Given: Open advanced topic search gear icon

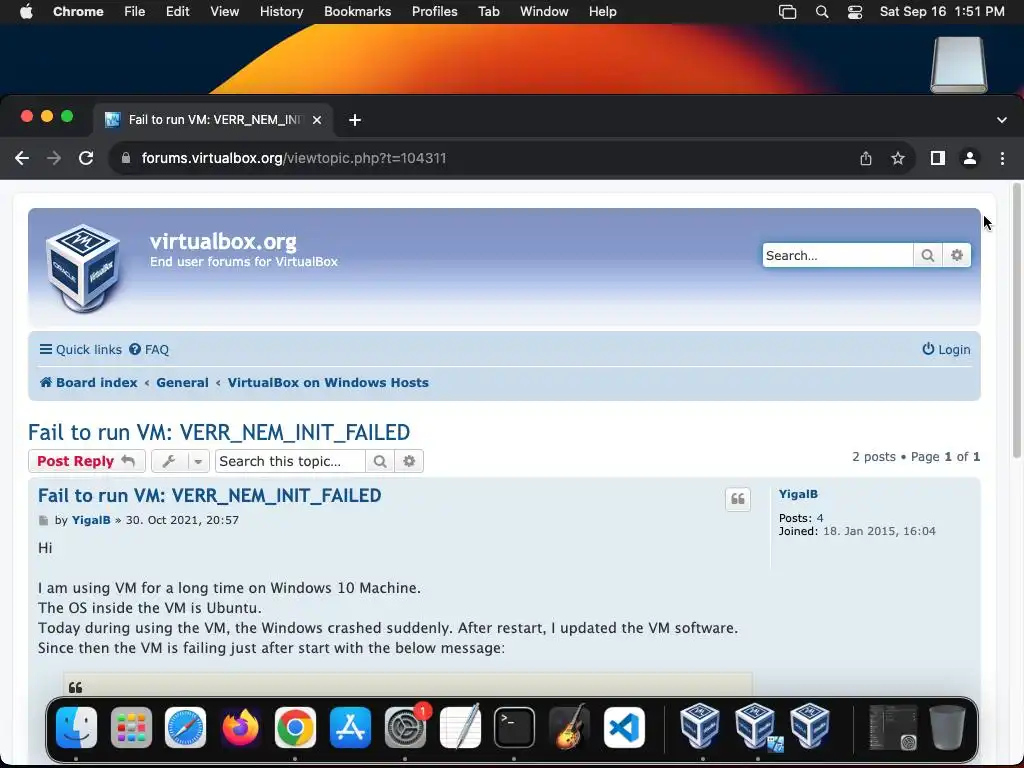Looking at the screenshot, I should 409,461.
